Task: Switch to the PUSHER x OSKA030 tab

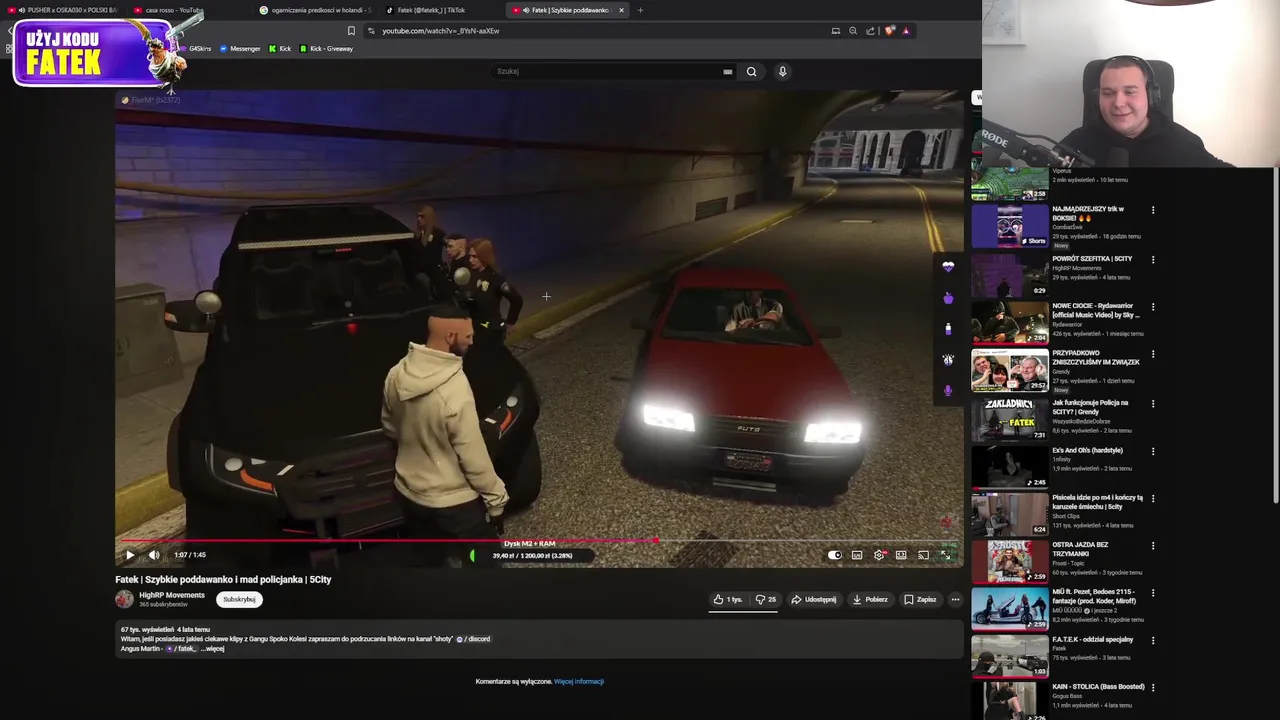Action: coord(64,10)
